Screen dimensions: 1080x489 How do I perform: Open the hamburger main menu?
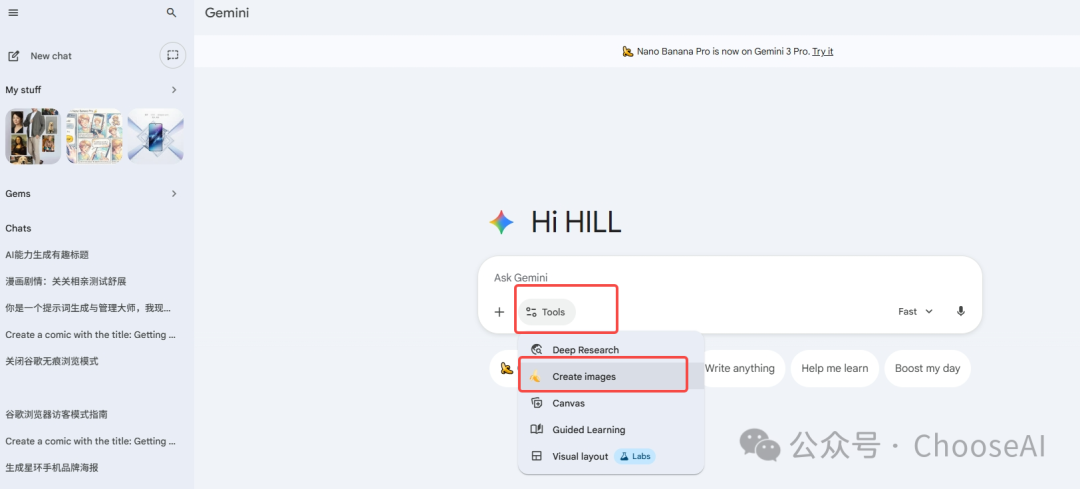click(13, 12)
